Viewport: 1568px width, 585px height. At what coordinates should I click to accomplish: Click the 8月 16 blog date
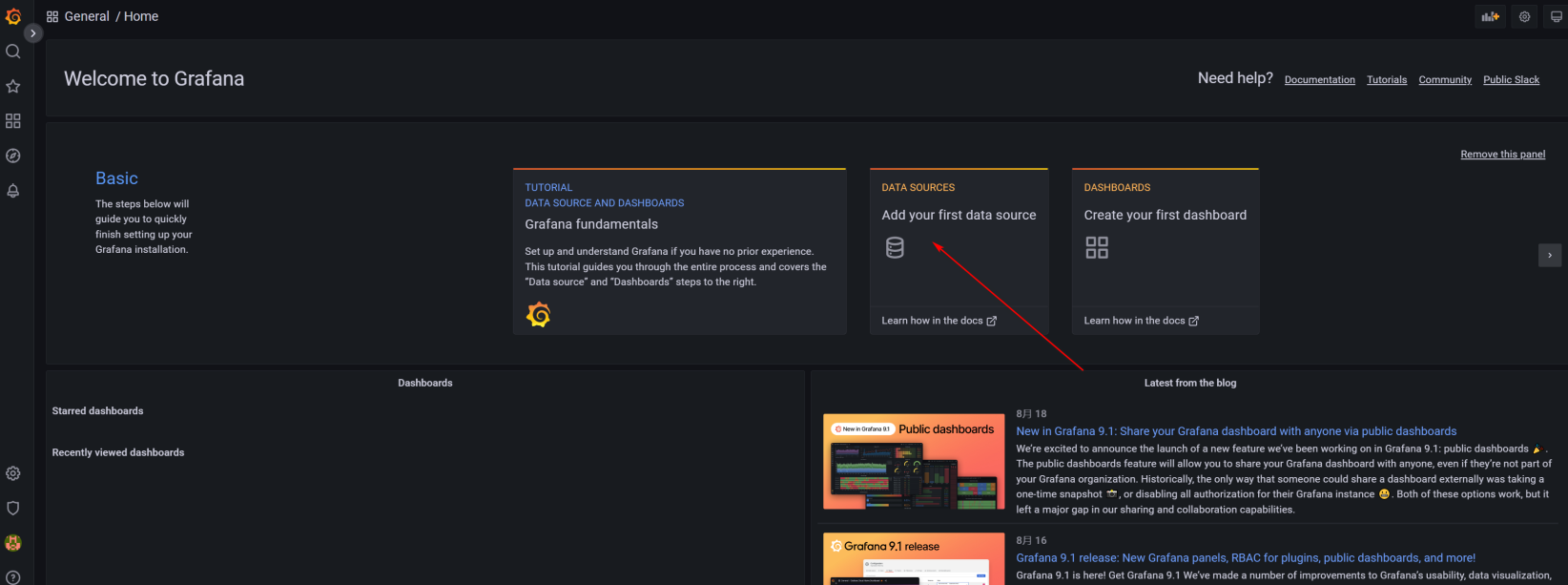[1031, 540]
